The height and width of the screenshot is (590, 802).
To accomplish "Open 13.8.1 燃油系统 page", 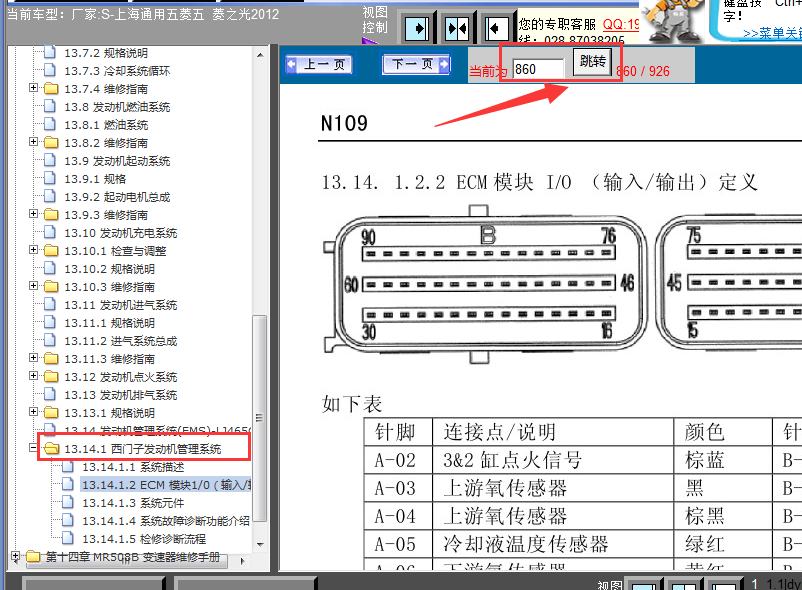I will pos(106,125).
